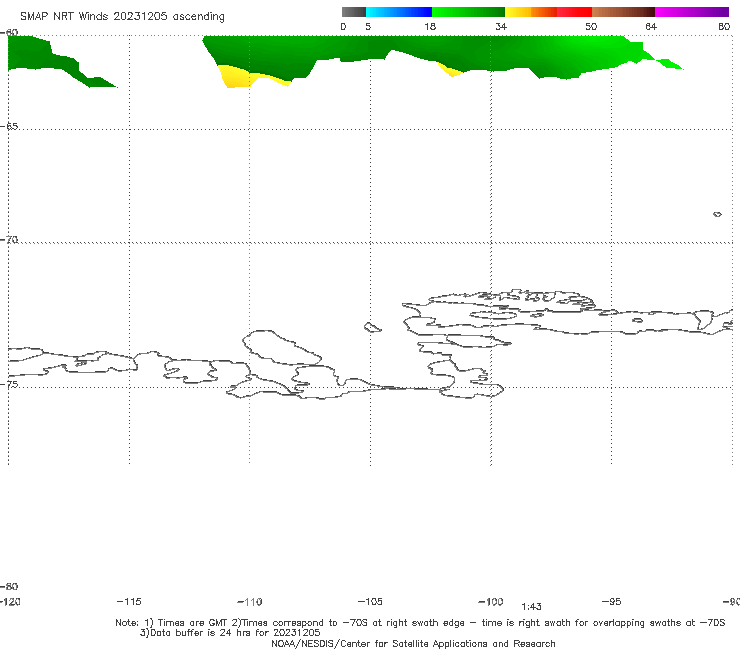Click the color bar label '34'
The width and height of the screenshot is (740, 650).
click(x=501, y=26)
